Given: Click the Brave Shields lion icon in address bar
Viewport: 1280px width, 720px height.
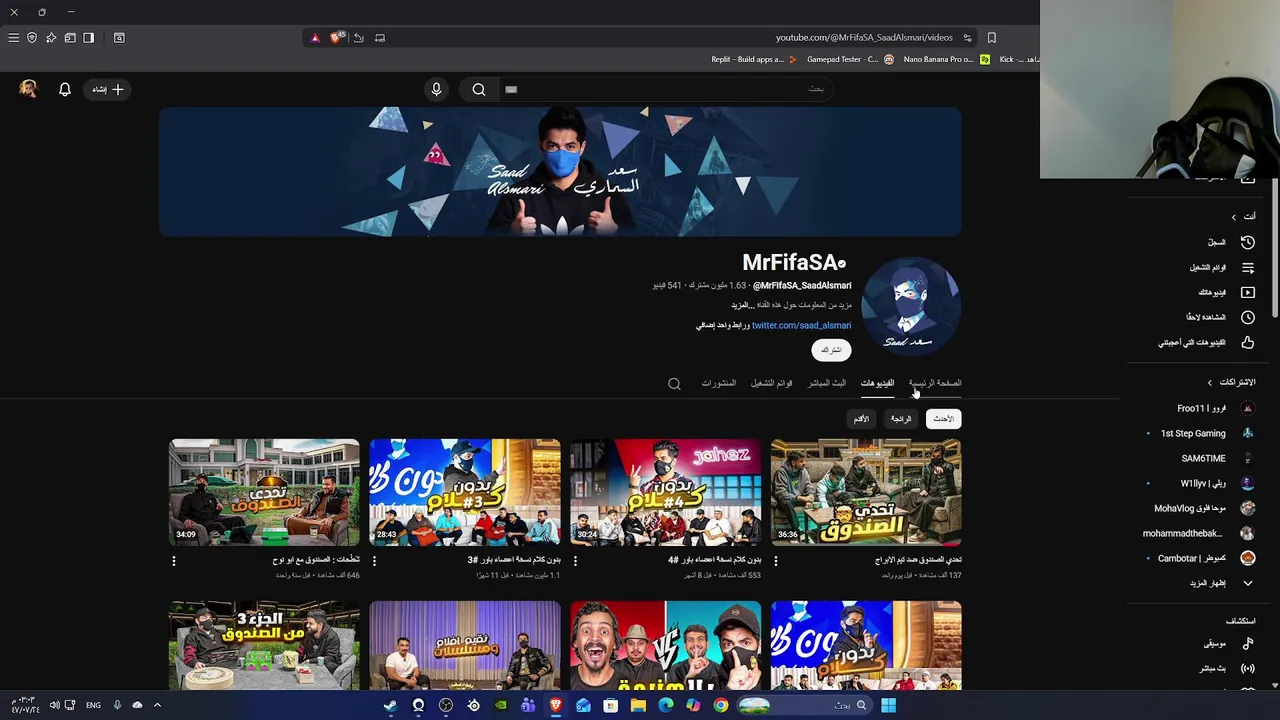Looking at the screenshot, I should point(337,38).
